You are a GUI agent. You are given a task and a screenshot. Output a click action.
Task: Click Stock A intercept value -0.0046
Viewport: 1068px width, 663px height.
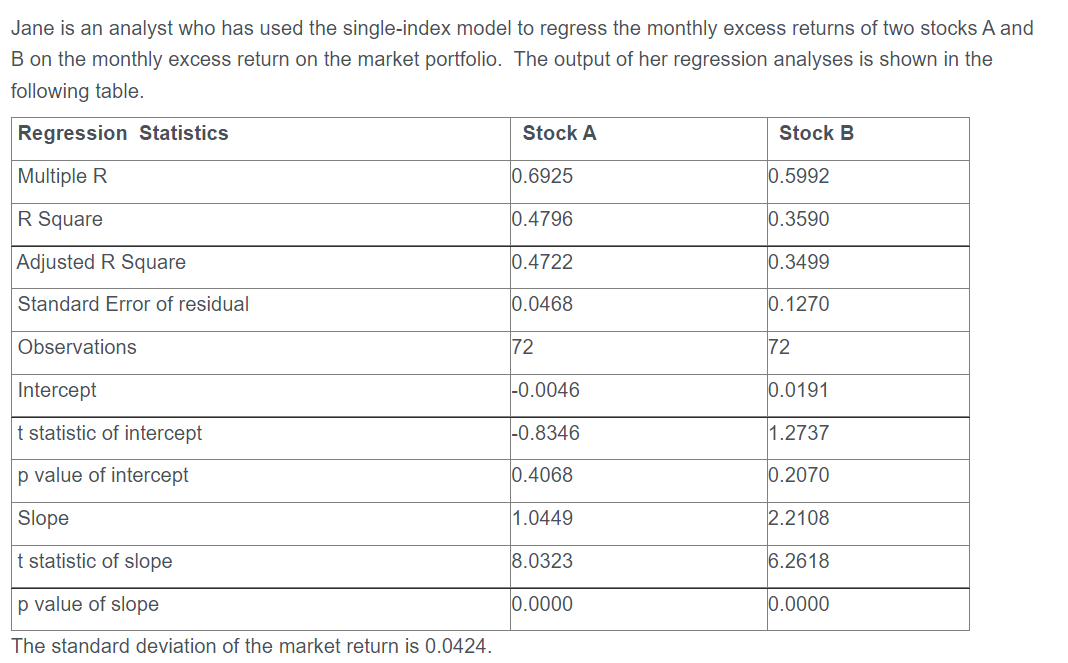coord(545,390)
